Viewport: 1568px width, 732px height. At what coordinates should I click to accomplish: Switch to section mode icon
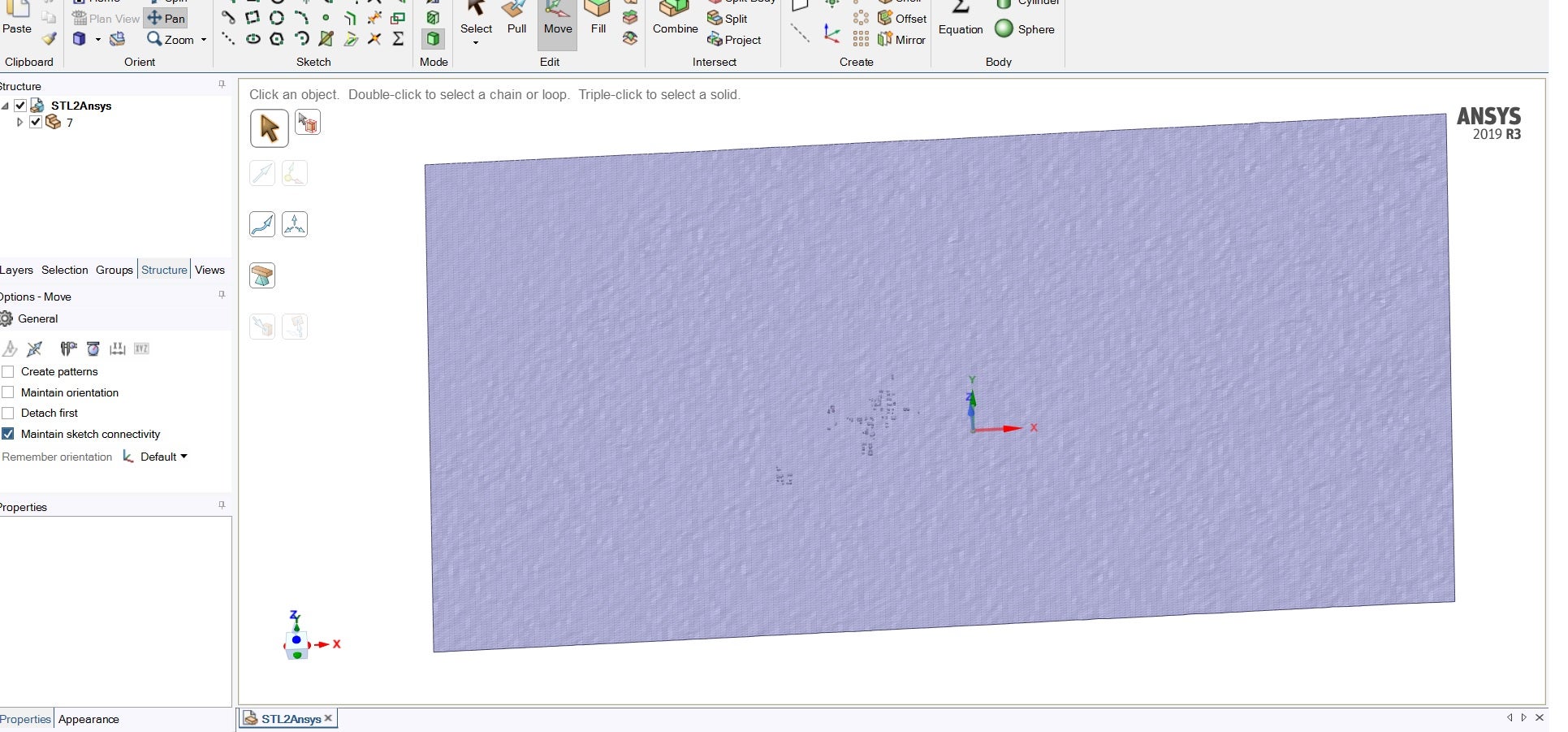click(x=434, y=18)
